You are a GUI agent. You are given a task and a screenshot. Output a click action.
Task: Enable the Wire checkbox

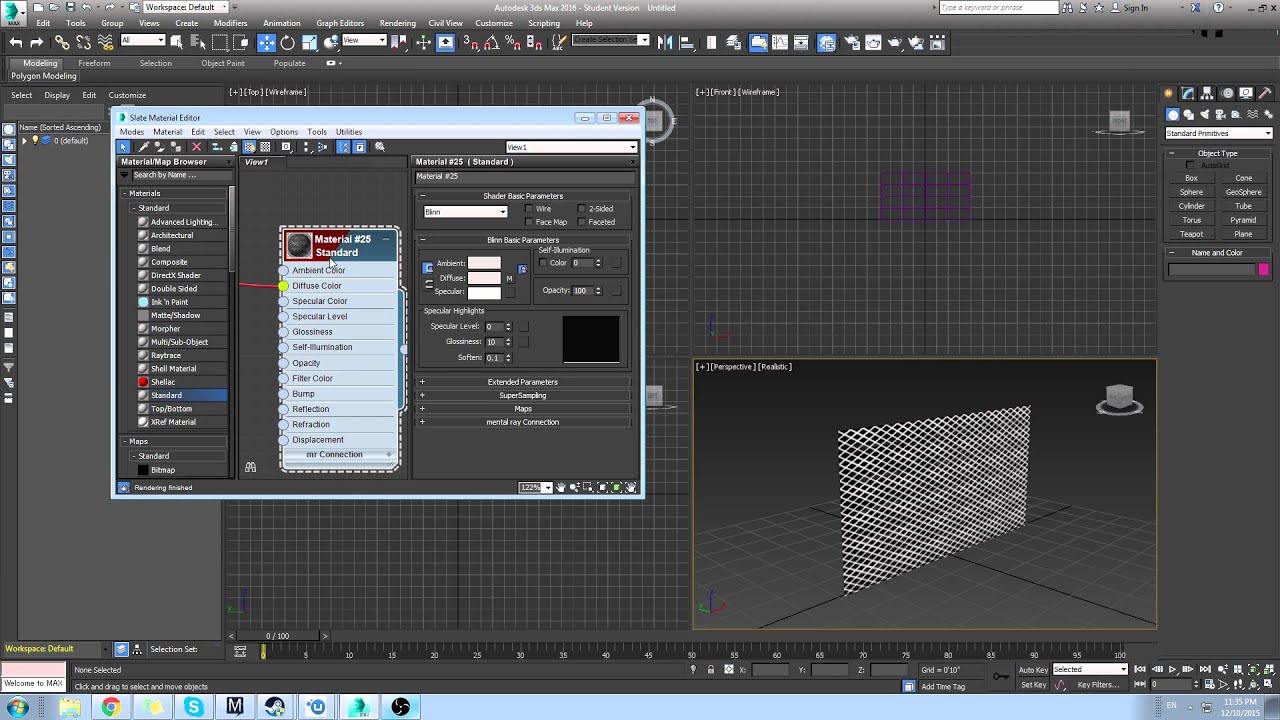coord(530,209)
